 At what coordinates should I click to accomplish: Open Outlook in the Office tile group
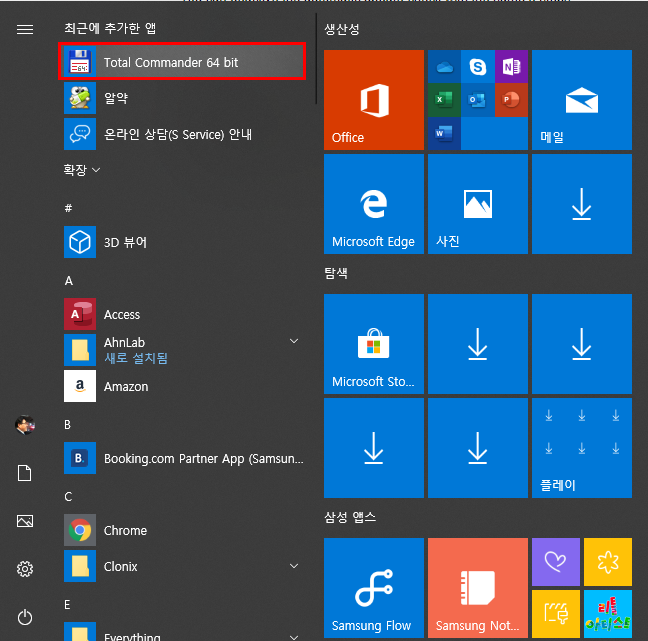(x=478, y=100)
